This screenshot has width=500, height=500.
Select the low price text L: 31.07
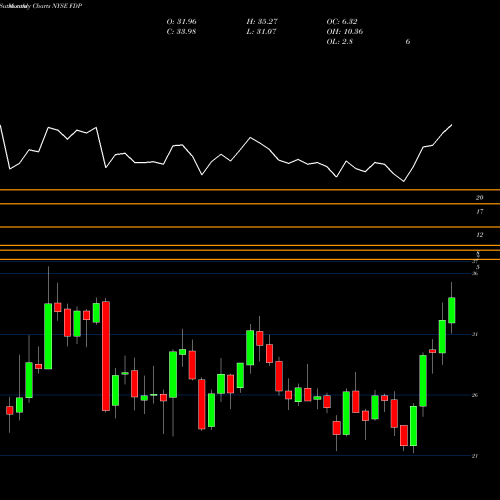261,32
